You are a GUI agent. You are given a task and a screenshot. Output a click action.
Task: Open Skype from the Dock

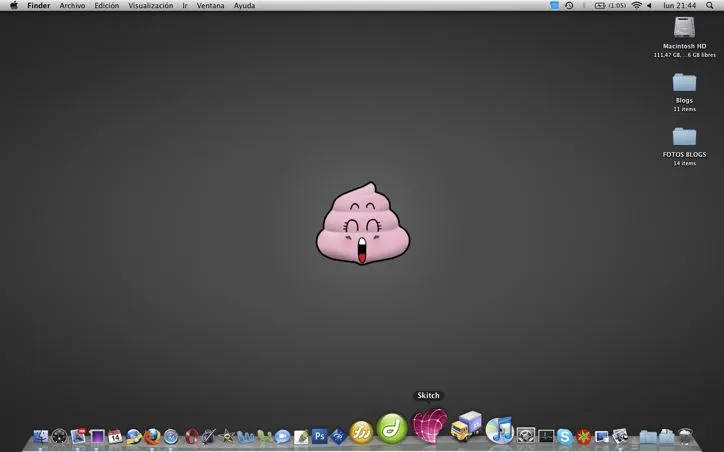pyautogui.click(x=564, y=436)
